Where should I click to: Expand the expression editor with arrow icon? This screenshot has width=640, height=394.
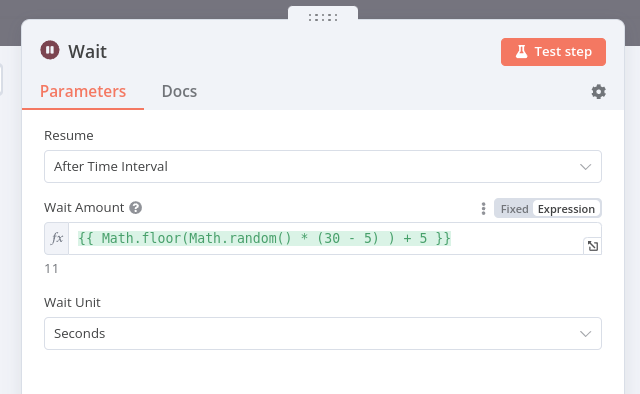593,246
